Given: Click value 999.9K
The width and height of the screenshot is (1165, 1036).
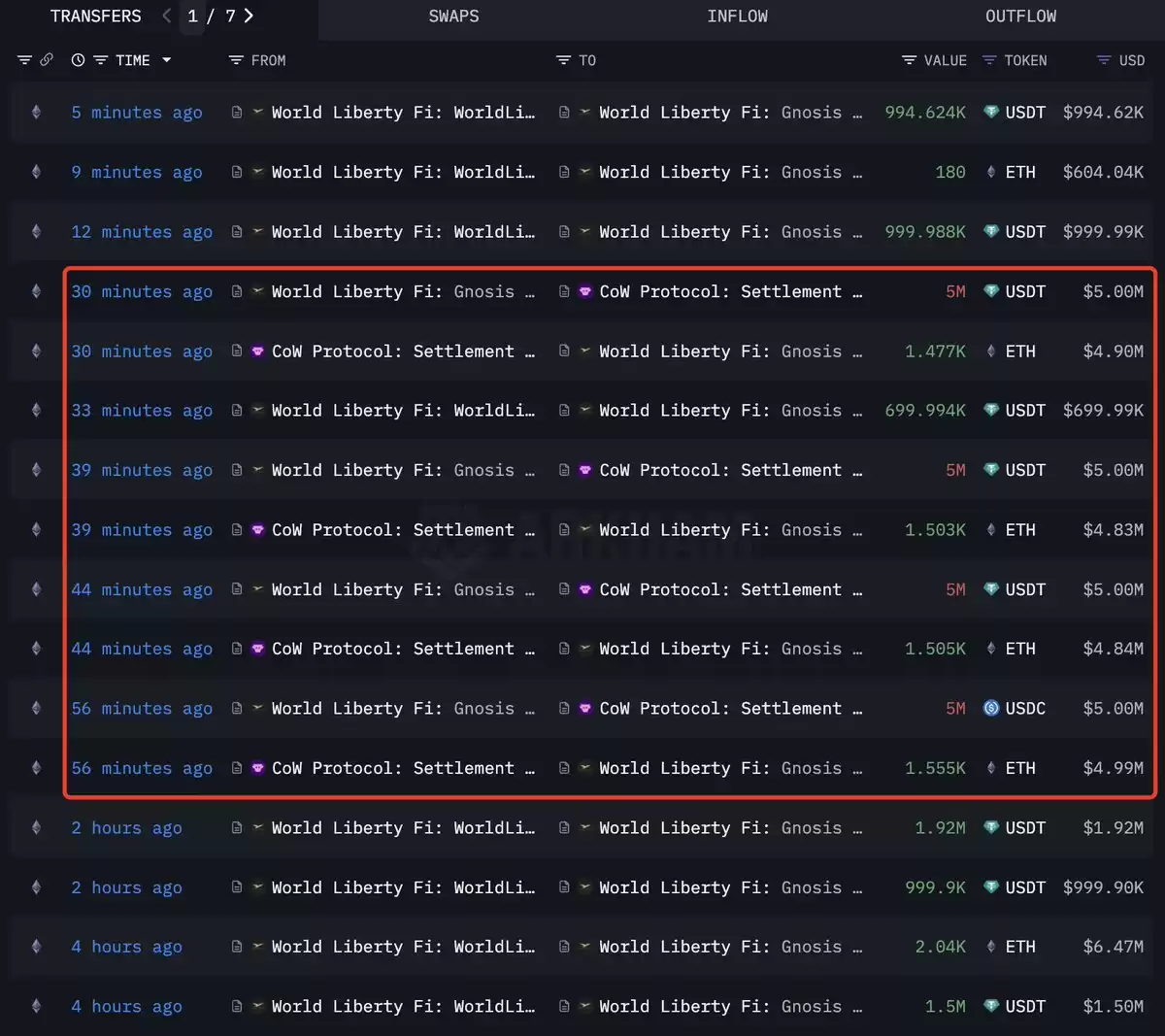Looking at the screenshot, I should click(x=935, y=887).
